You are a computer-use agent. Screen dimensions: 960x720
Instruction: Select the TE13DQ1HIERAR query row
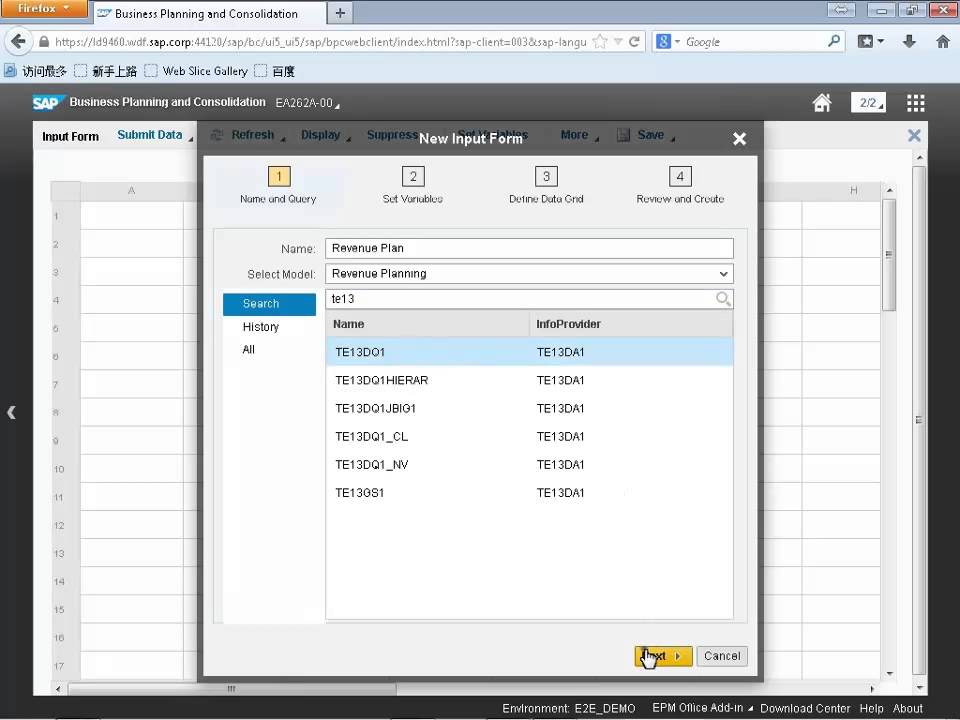(529, 380)
